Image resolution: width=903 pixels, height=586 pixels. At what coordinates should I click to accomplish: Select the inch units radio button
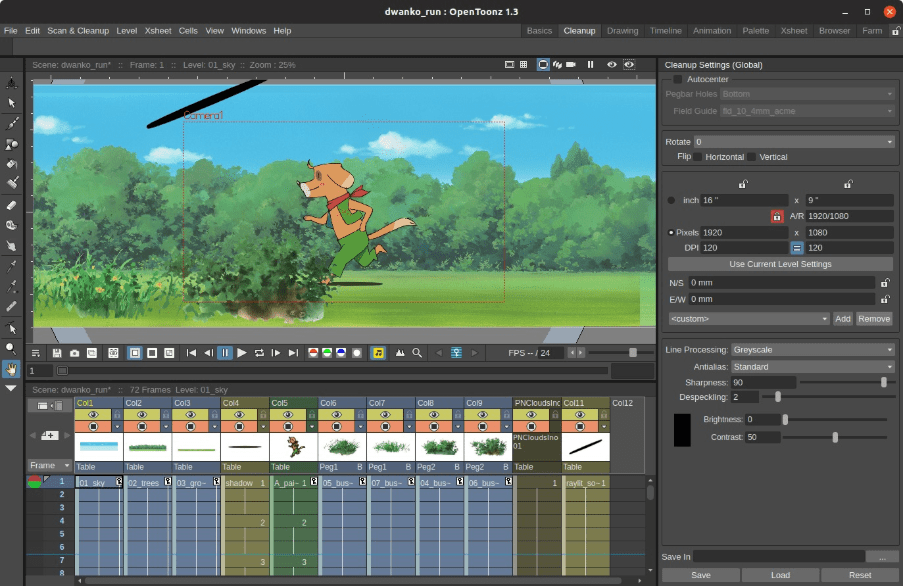click(673, 200)
